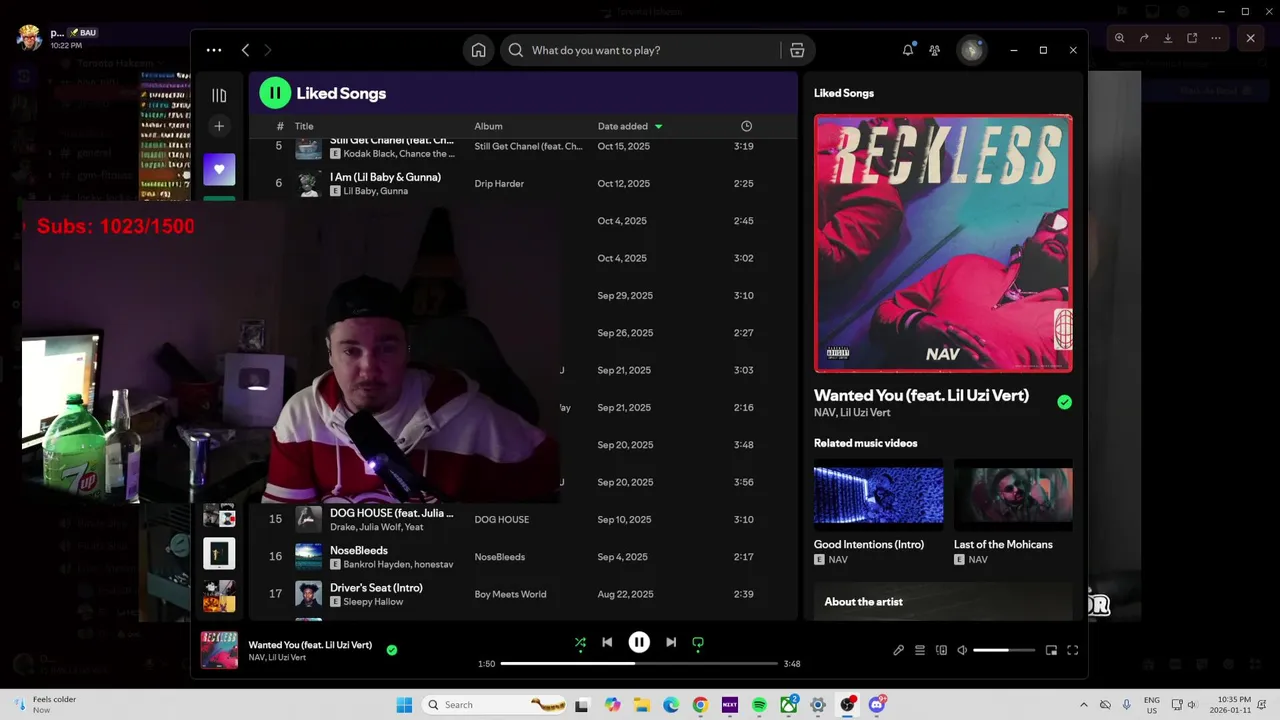This screenshot has width=1280, height=720.
Task: Open the Drip Harder album link
Action: pos(499,184)
